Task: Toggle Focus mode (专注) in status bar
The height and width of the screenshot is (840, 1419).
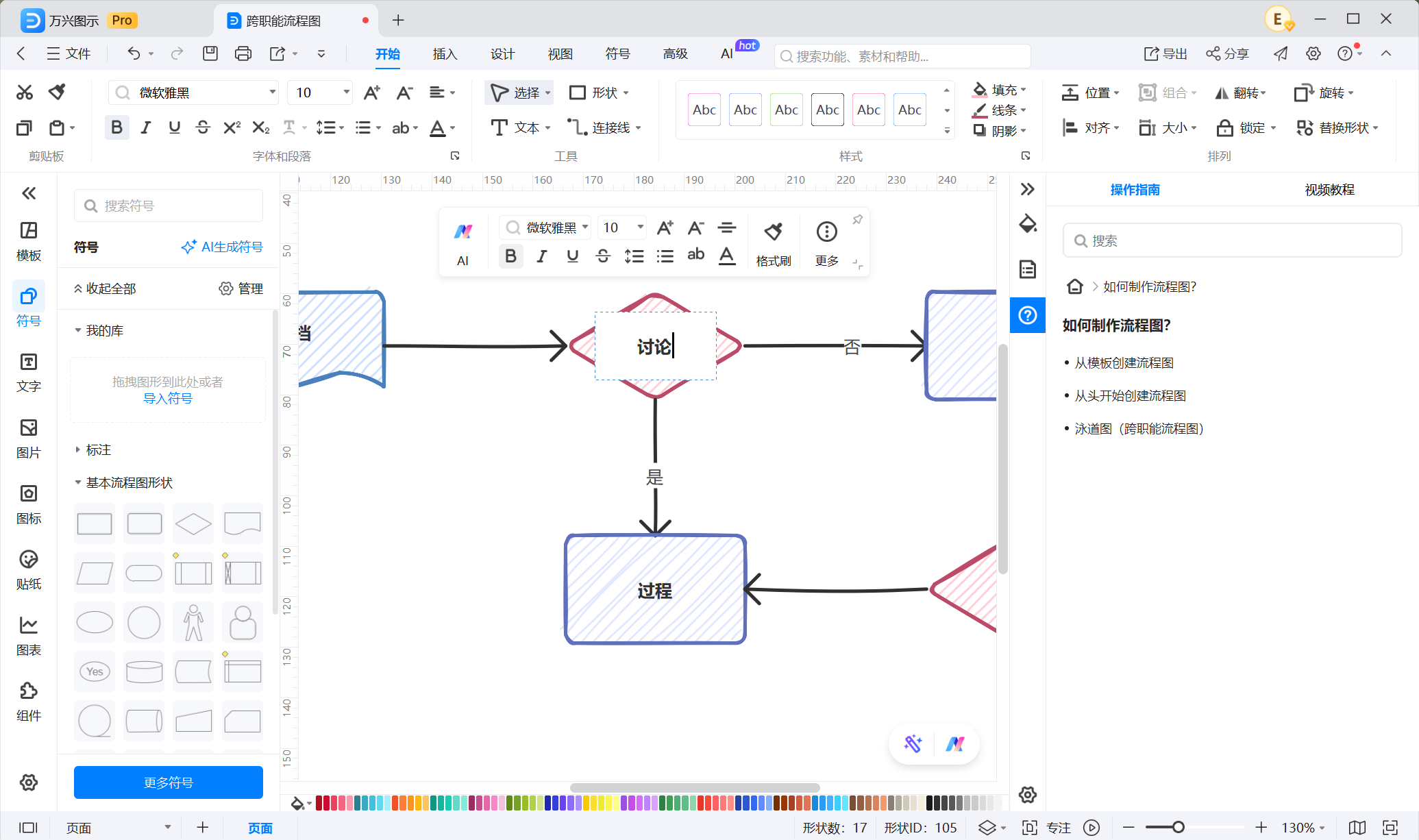Action: (1046, 828)
